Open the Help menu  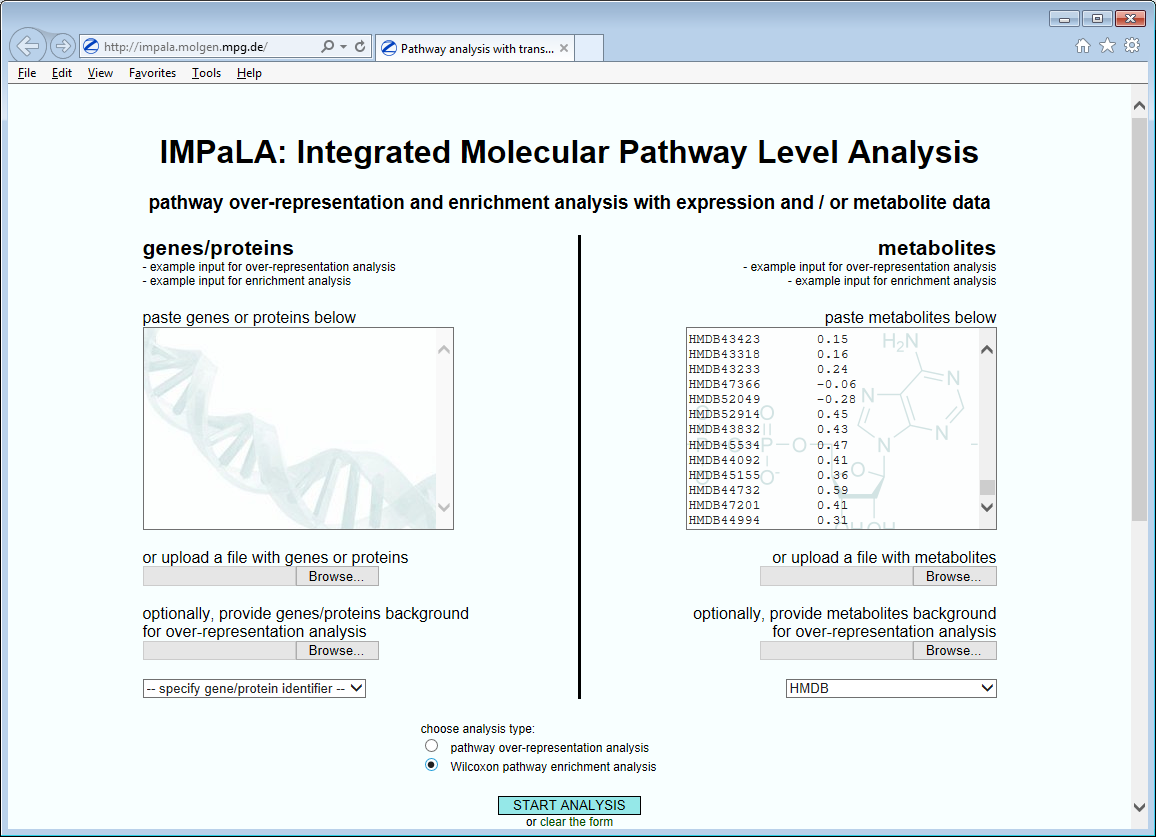(x=249, y=73)
